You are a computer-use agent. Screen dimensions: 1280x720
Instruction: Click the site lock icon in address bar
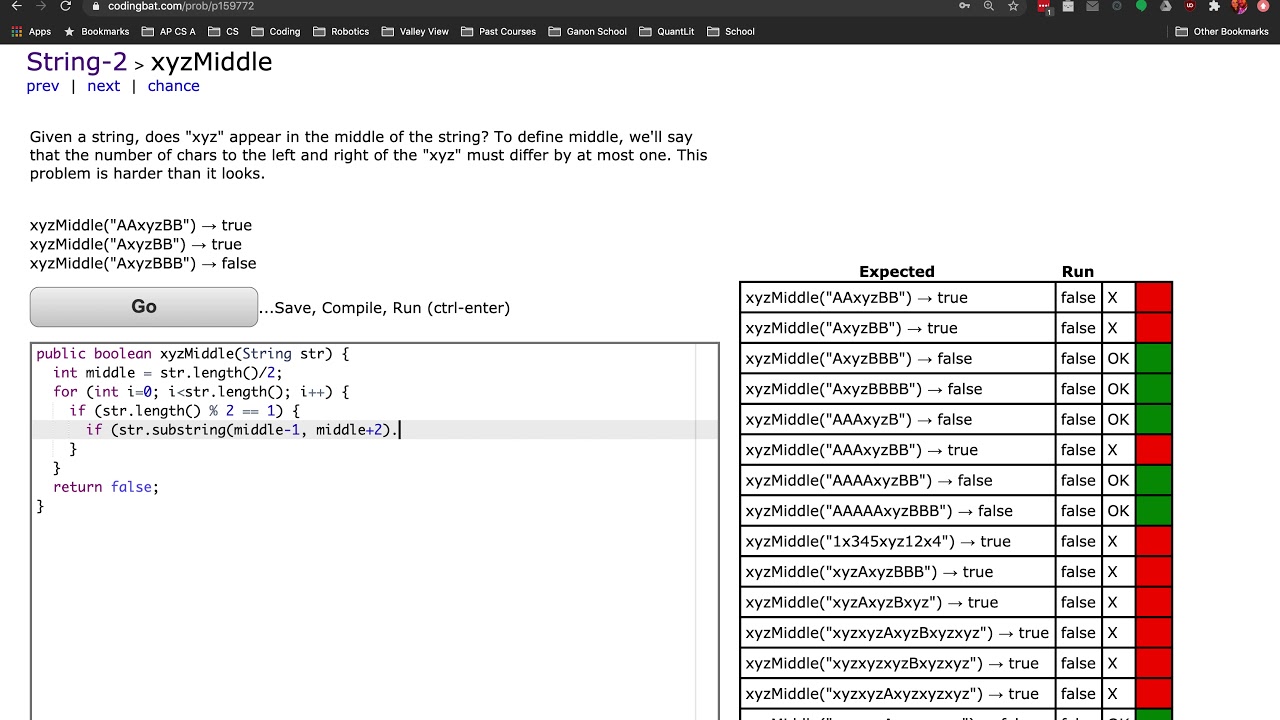[x=96, y=6]
